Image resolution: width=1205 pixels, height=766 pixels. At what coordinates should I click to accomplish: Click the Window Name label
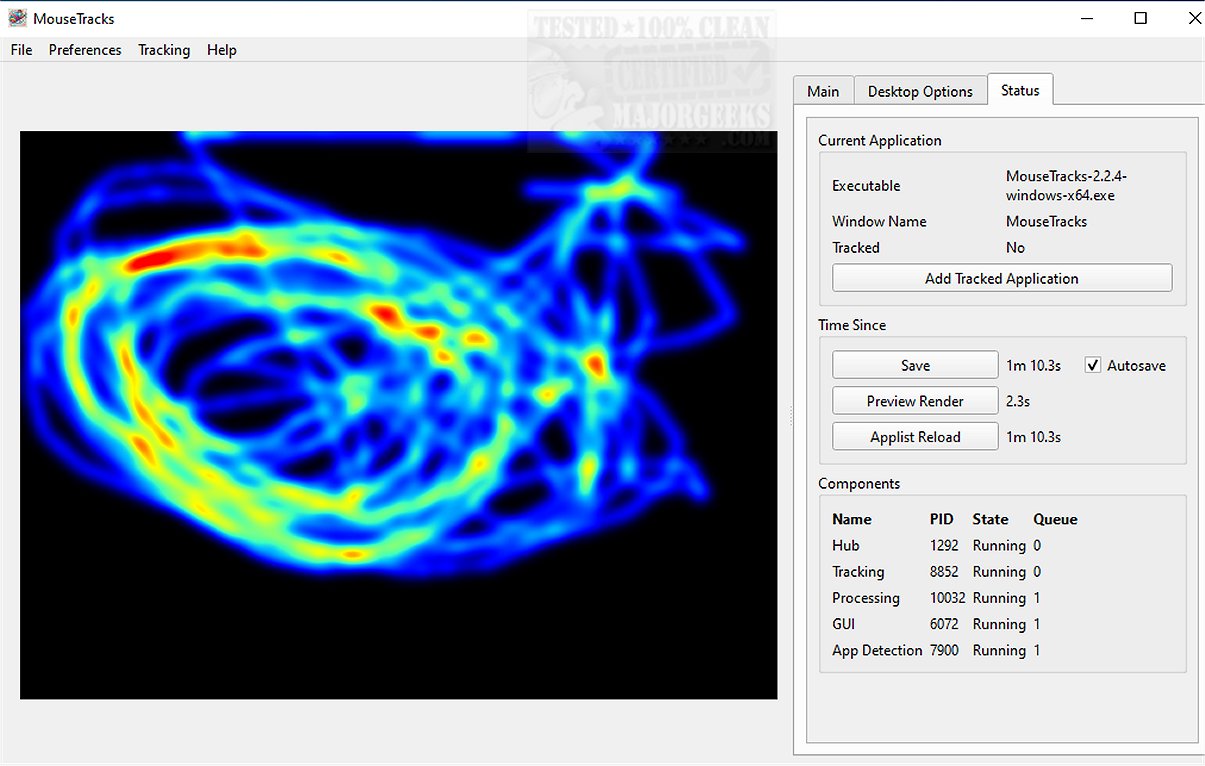(x=879, y=222)
